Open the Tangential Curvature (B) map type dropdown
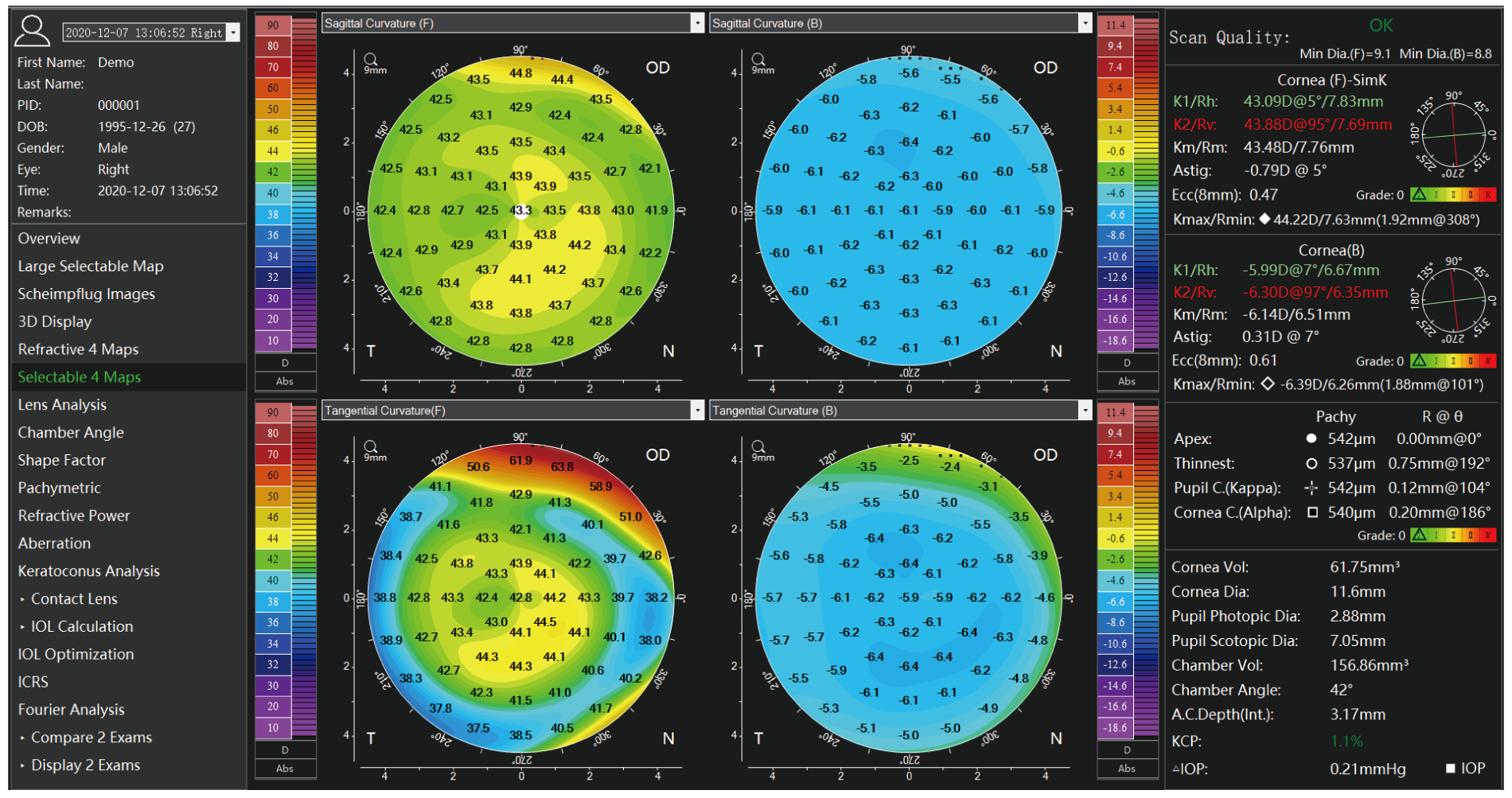Screen dimensions: 1512x798 coord(1085,411)
